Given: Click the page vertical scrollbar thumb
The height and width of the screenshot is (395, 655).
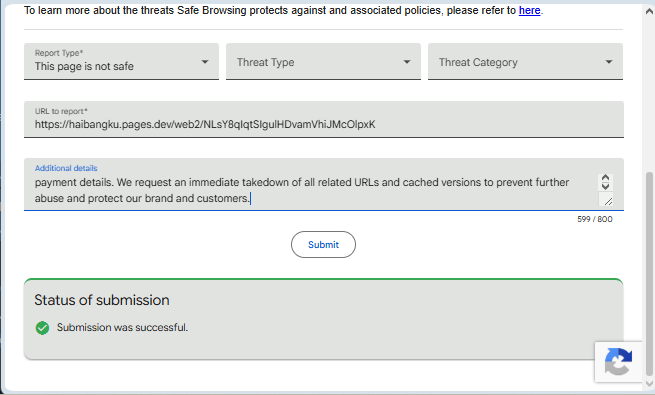Looking at the screenshot, I should tap(649, 273).
